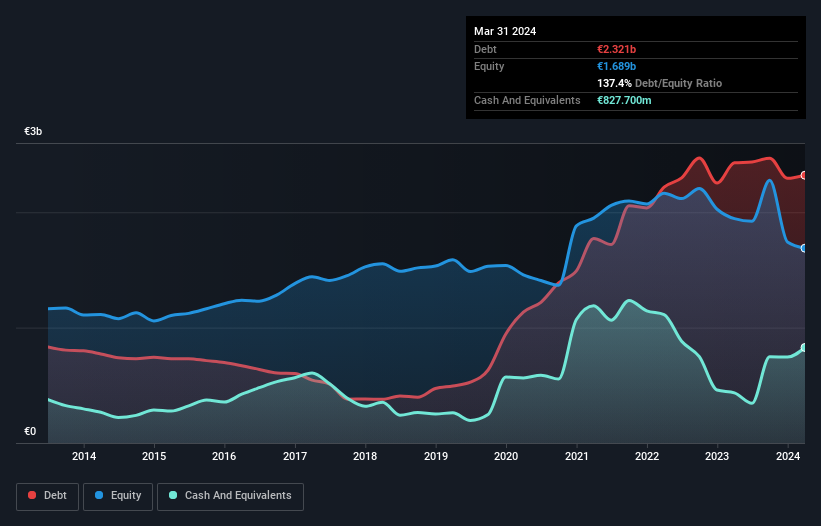Image resolution: width=821 pixels, height=526 pixels.
Task: Click the €2.321b debt value
Action: (616, 49)
